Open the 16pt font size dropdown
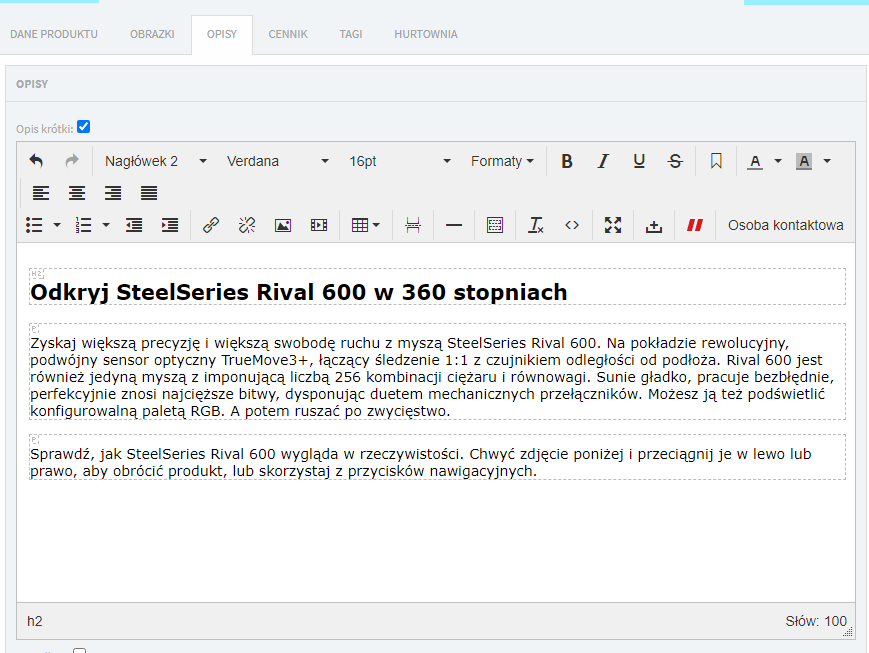Viewport: 869px width, 653px height. point(400,161)
